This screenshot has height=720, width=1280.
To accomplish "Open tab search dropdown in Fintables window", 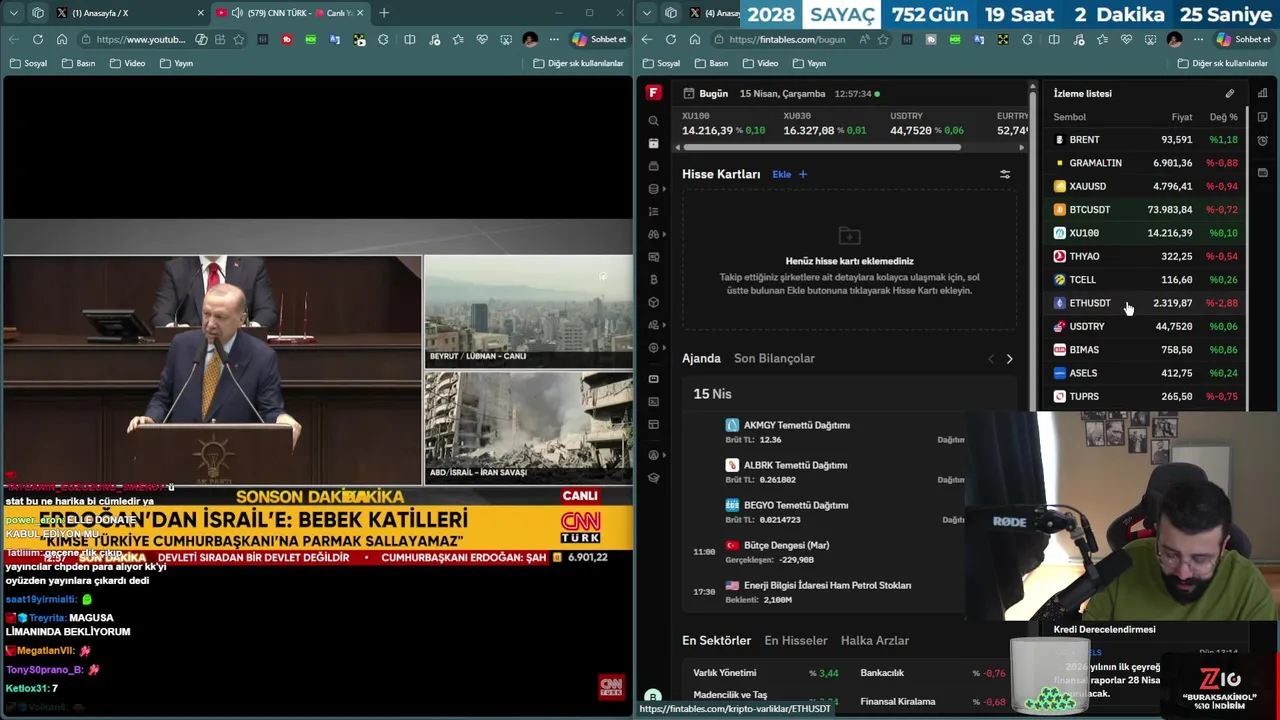I will click(647, 13).
